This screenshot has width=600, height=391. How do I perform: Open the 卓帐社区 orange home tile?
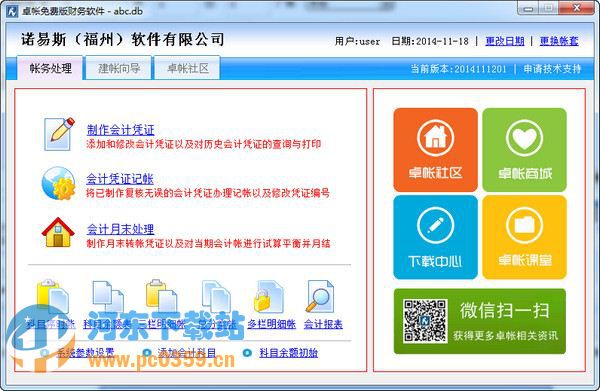click(435, 150)
